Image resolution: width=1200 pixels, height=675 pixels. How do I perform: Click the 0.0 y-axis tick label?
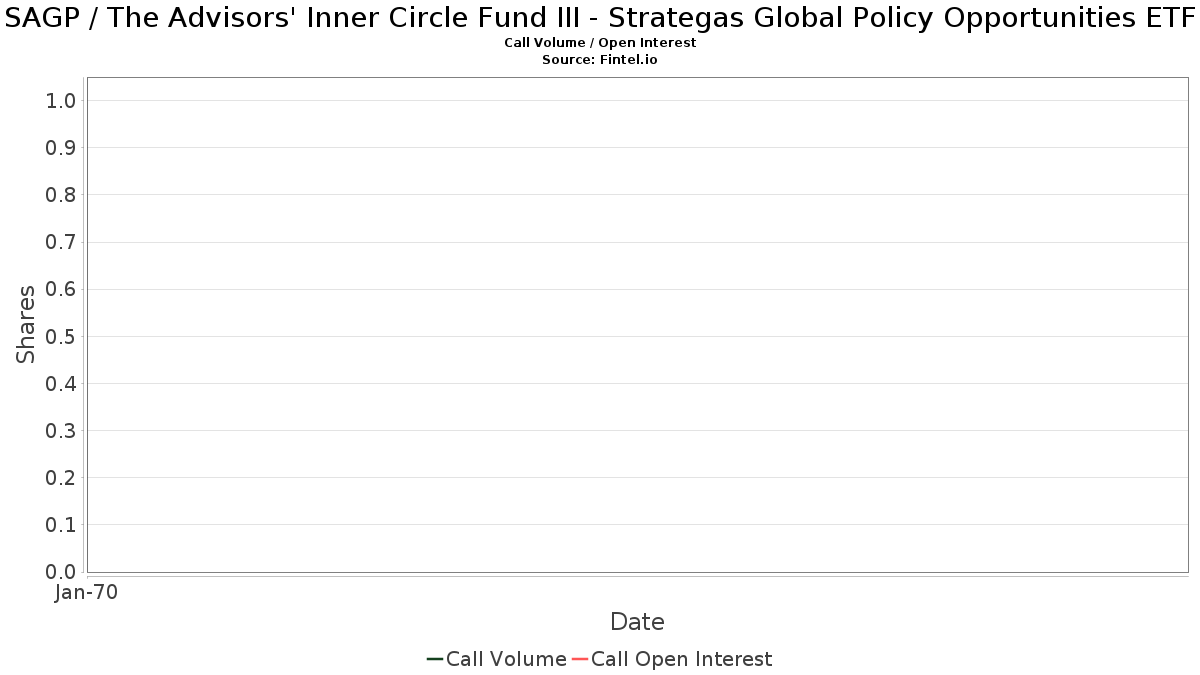coord(61,572)
